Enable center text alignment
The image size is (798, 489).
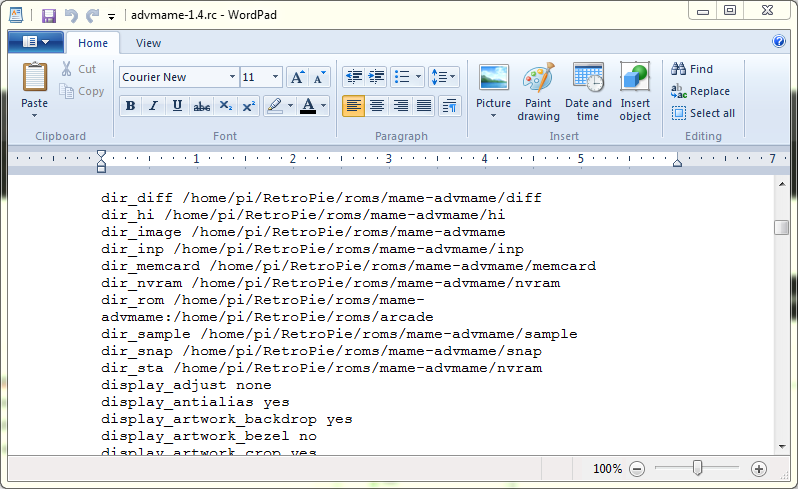(x=377, y=106)
